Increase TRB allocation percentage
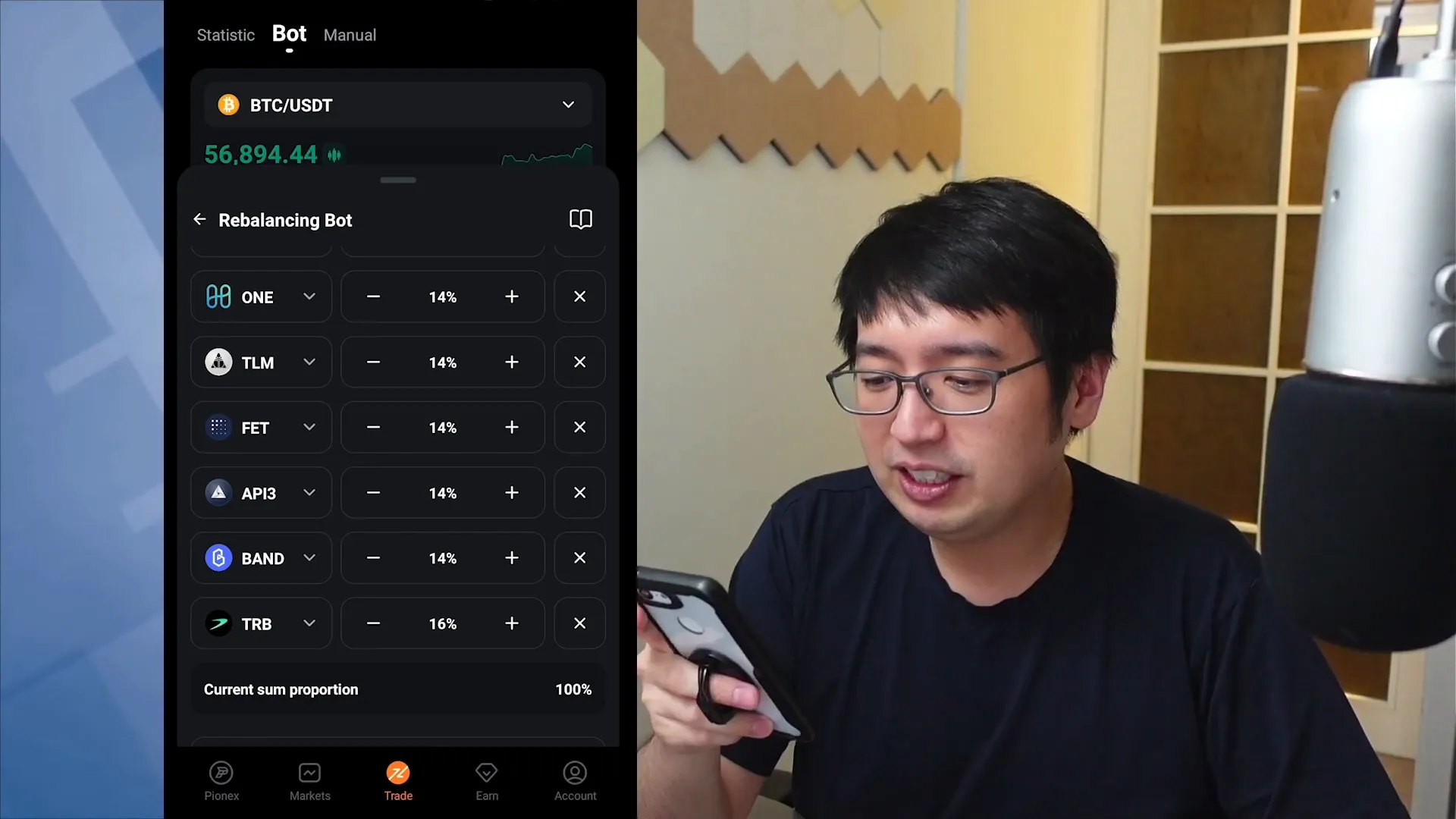 pyautogui.click(x=511, y=623)
